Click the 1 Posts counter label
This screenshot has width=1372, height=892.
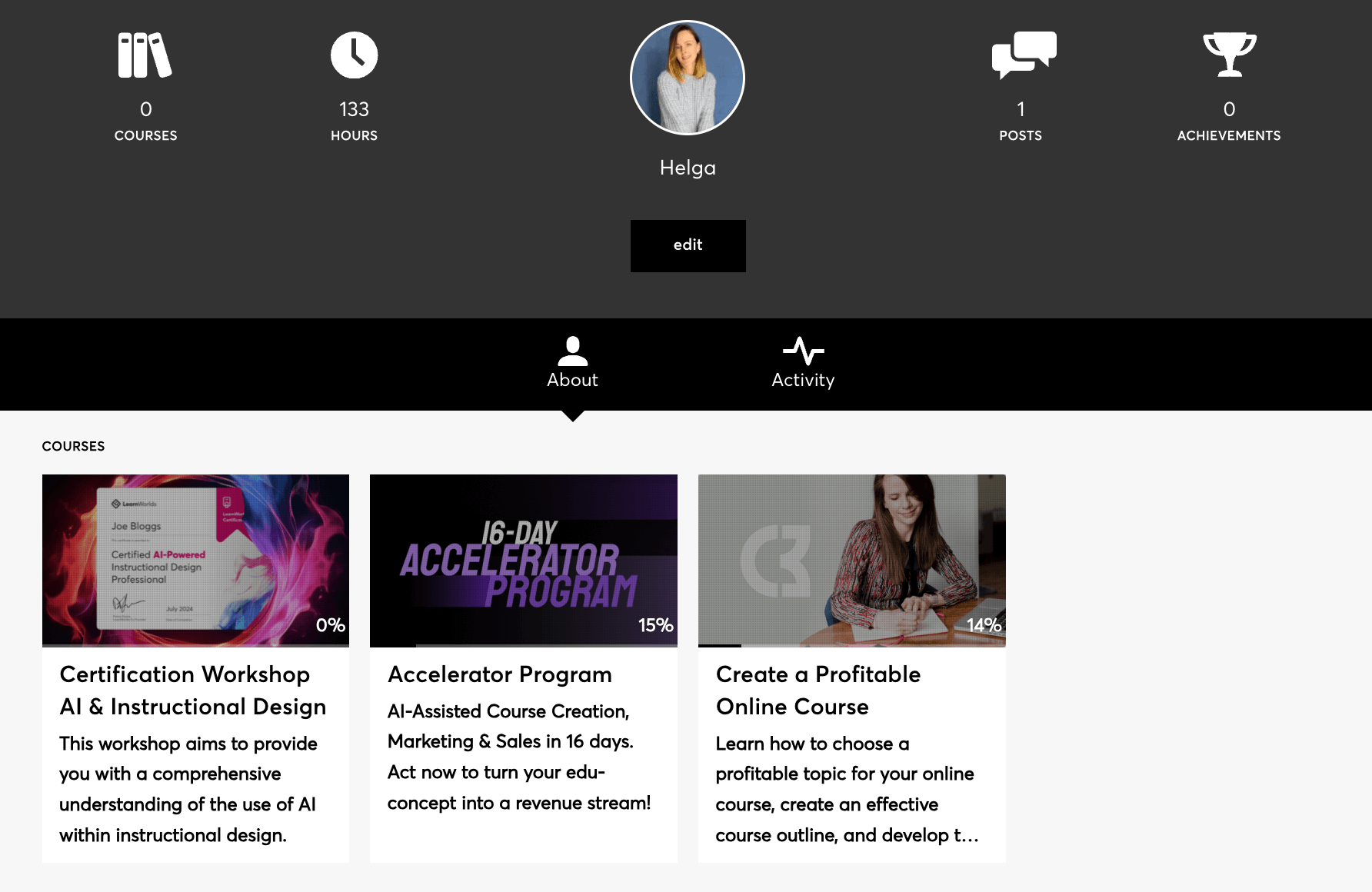[1021, 121]
